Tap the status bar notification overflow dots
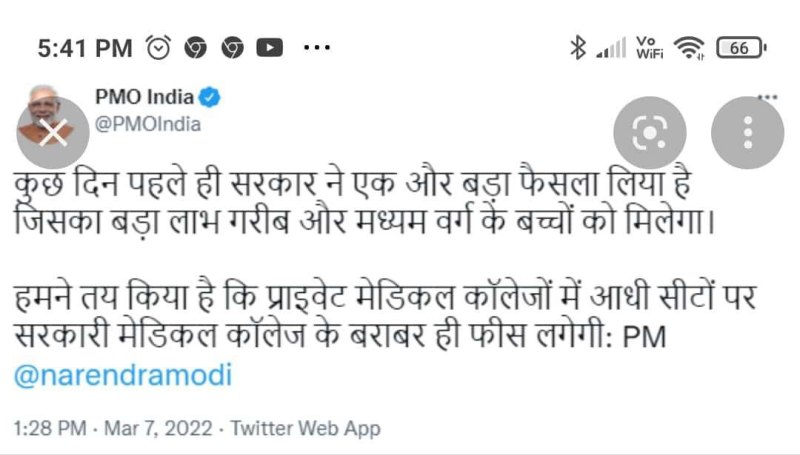800x455 pixels. [x=316, y=47]
